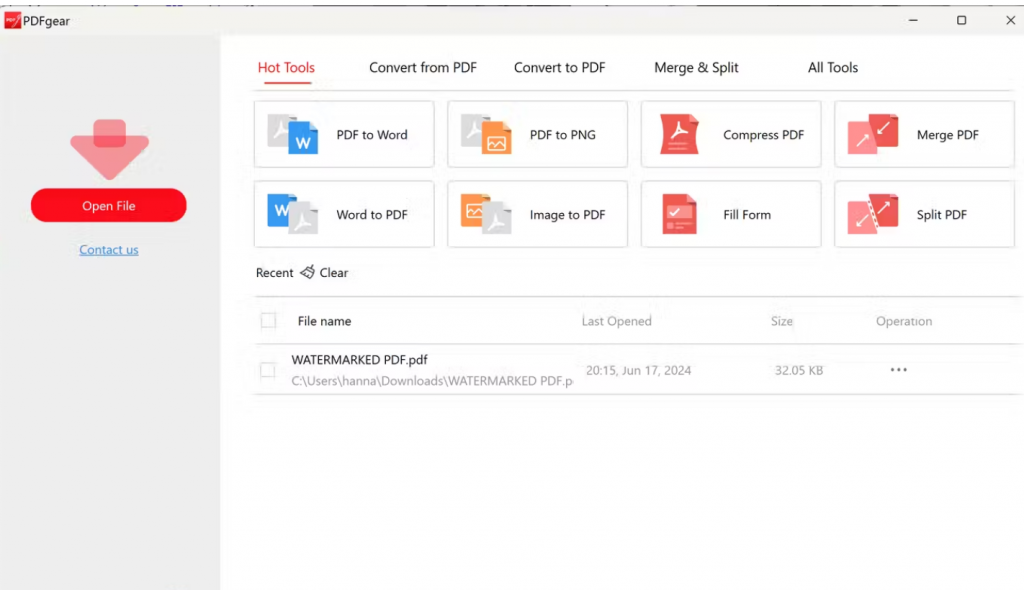
Task: Open the three-dot operation menu for WATERMARKED PDF
Action: (x=898, y=370)
